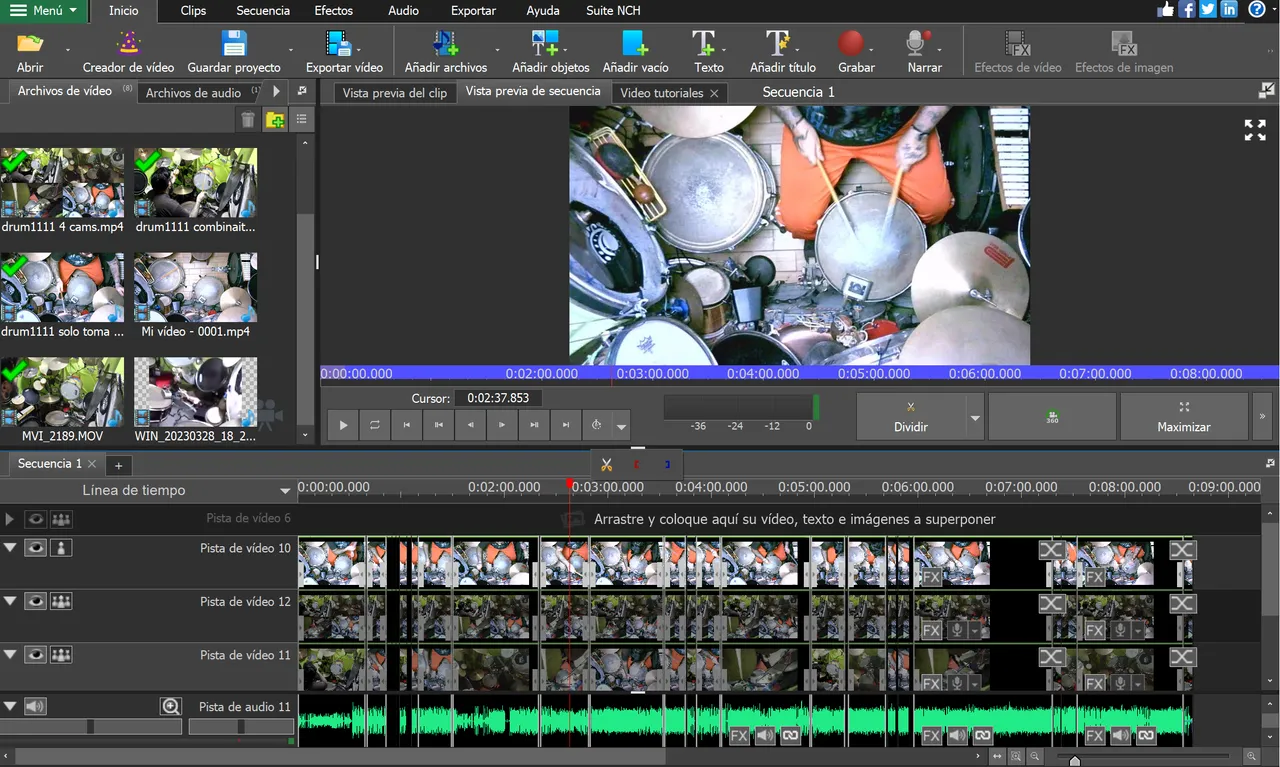1280x767 pixels.
Task: Jump to sequence end button
Action: [x=566, y=425]
